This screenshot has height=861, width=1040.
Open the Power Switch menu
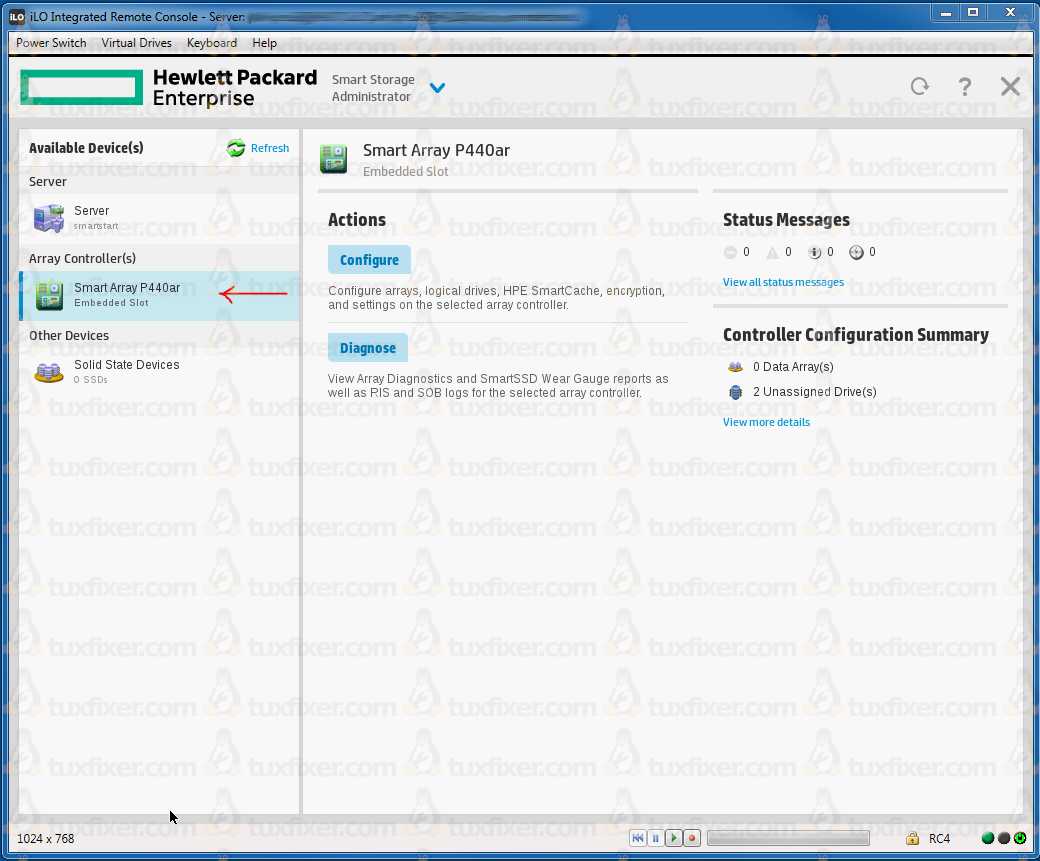point(51,43)
